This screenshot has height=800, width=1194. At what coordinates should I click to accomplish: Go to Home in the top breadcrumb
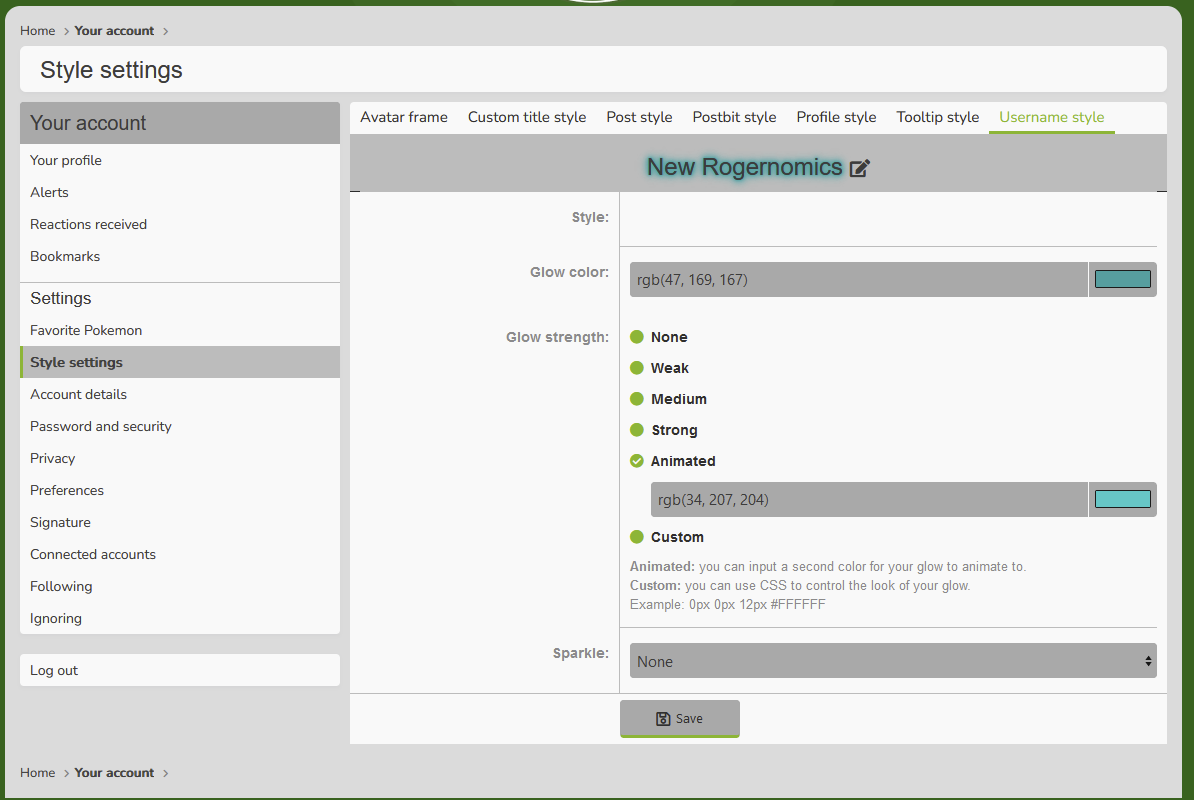tap(38, 31)
